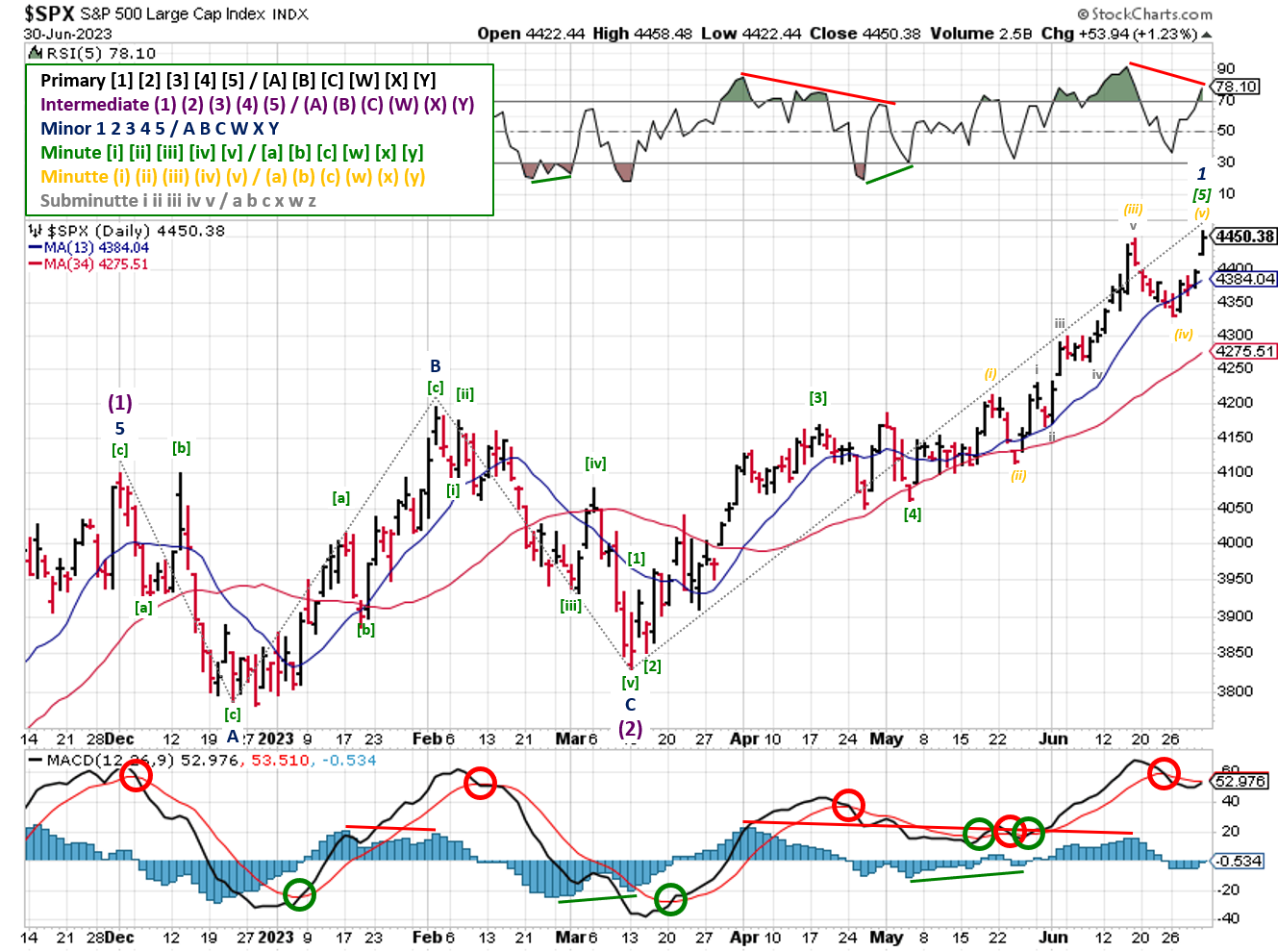
Task: Click the green [3] wave label
Action: (818, 398)
